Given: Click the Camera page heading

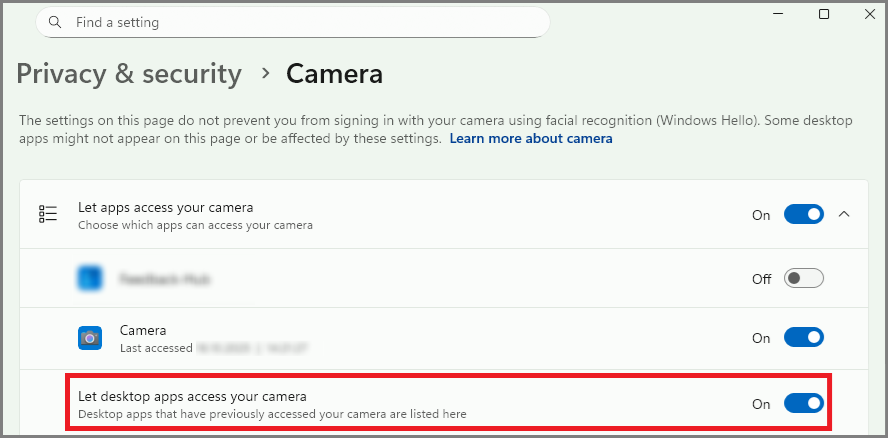Looking at the screenshot, I should tap(334, 74).
